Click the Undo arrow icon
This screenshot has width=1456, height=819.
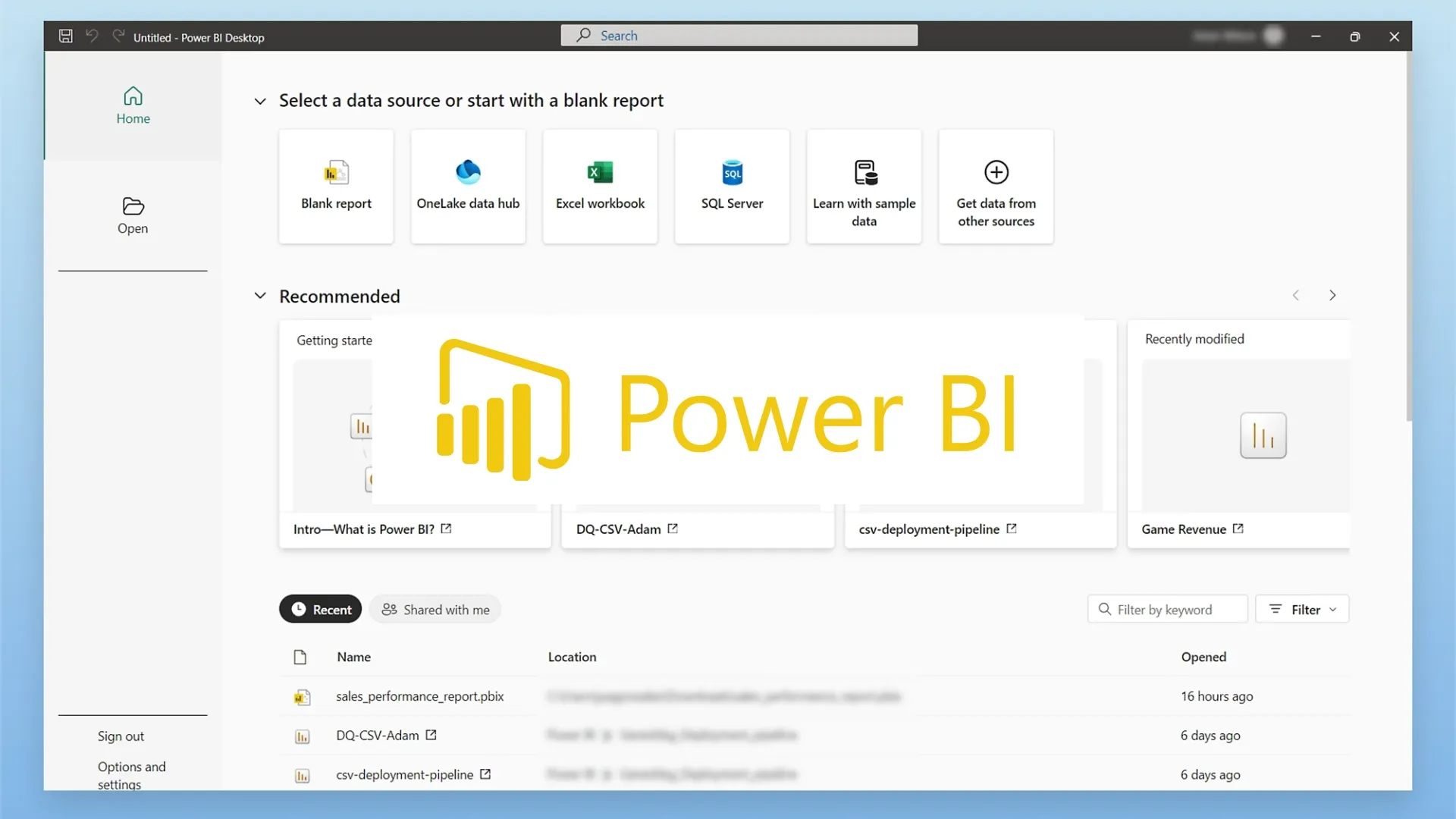tap(92, 36)
